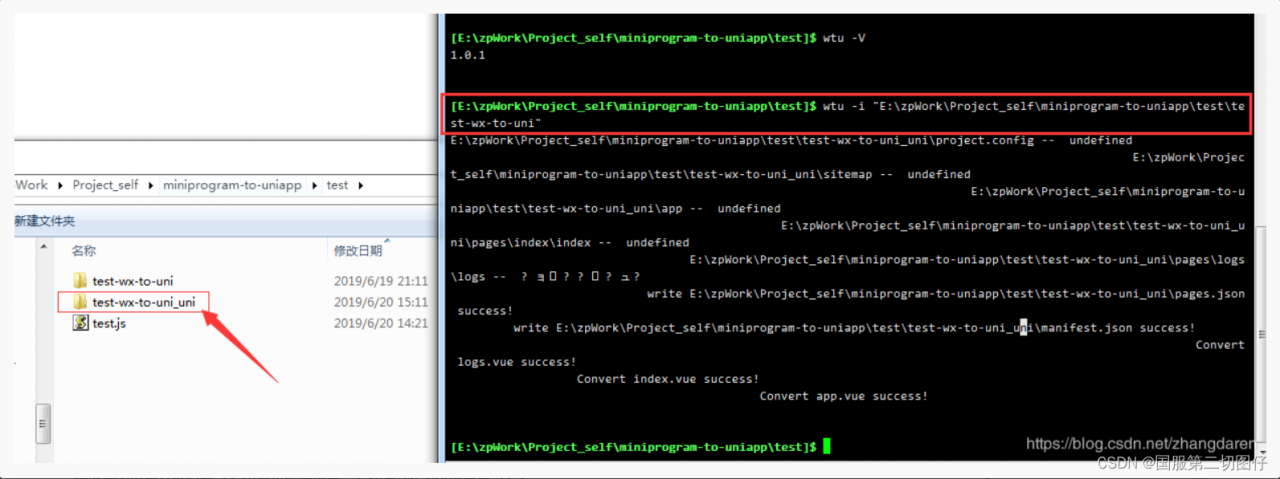Click the date 2019/6/20 14:21
Viewport: 1280px width, 479px height.
(x=381, y=323)
